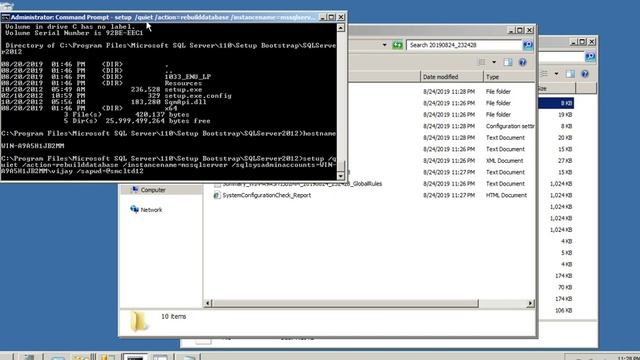Open Help icon in back Explorer window
Image resolution: width=640 pixels, height=360 pixels.
pos(585,74)
